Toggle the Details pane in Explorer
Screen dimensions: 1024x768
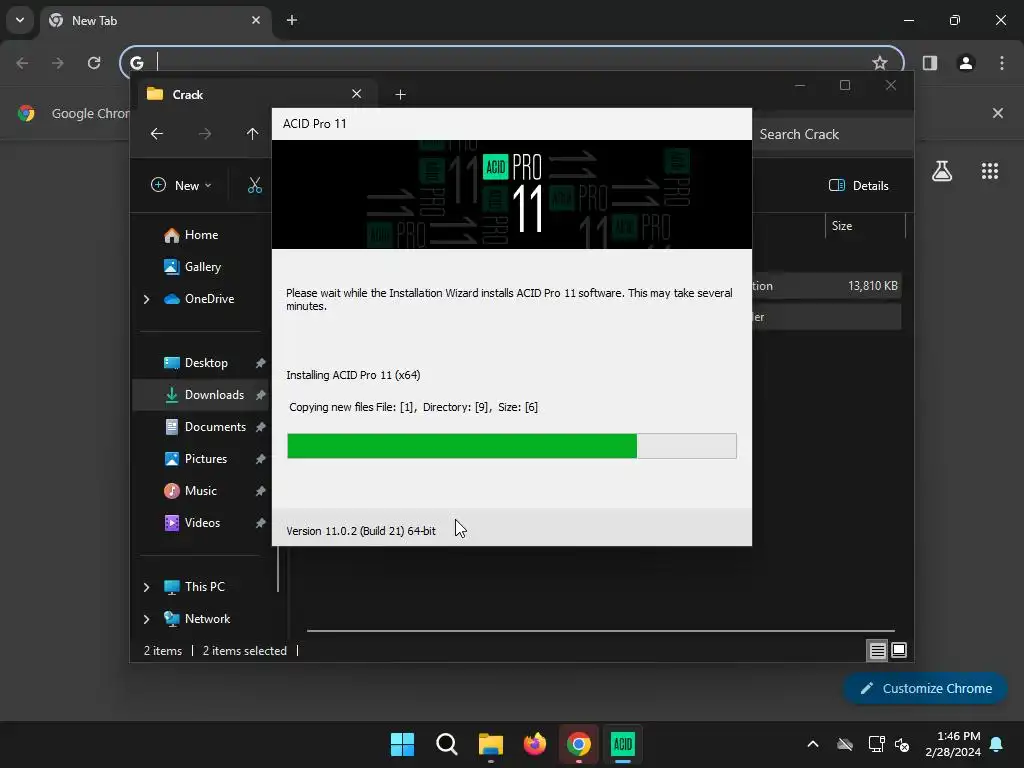(x=859, y=186)
